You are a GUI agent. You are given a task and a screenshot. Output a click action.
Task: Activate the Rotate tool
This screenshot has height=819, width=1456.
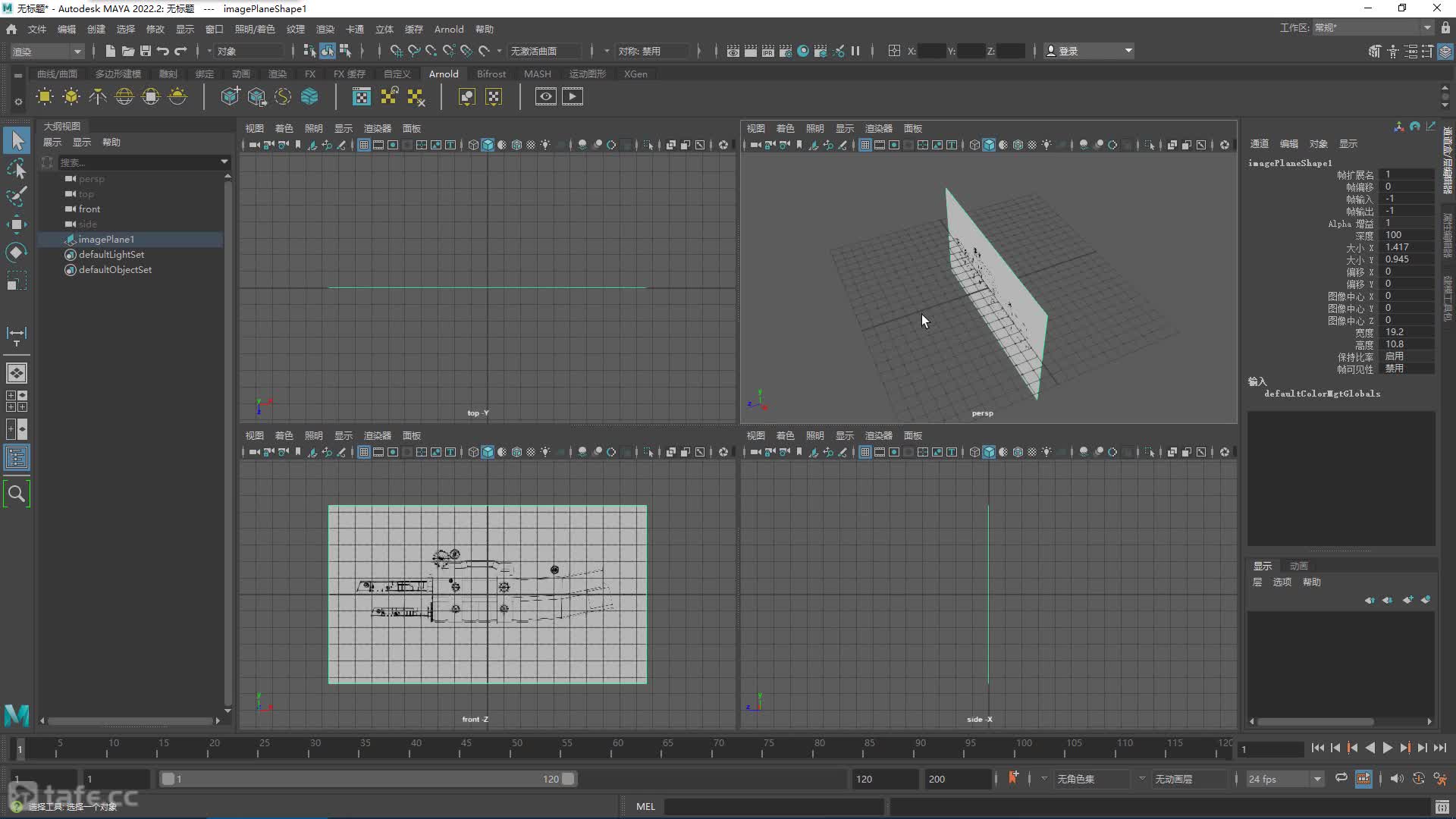[x=17, y=253]
